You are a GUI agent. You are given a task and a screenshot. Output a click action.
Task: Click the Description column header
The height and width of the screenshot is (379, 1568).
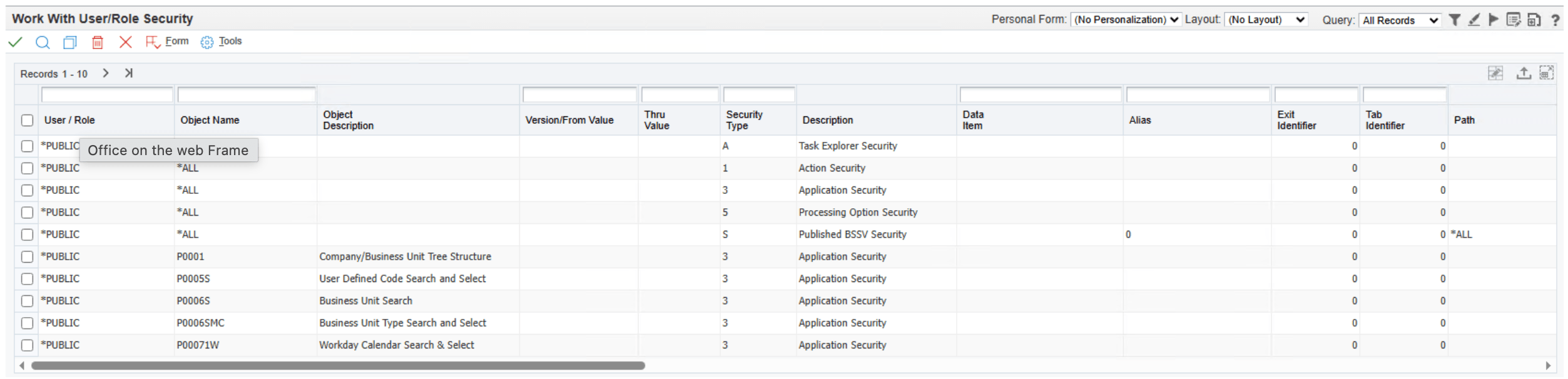click(x=828, y=120)
